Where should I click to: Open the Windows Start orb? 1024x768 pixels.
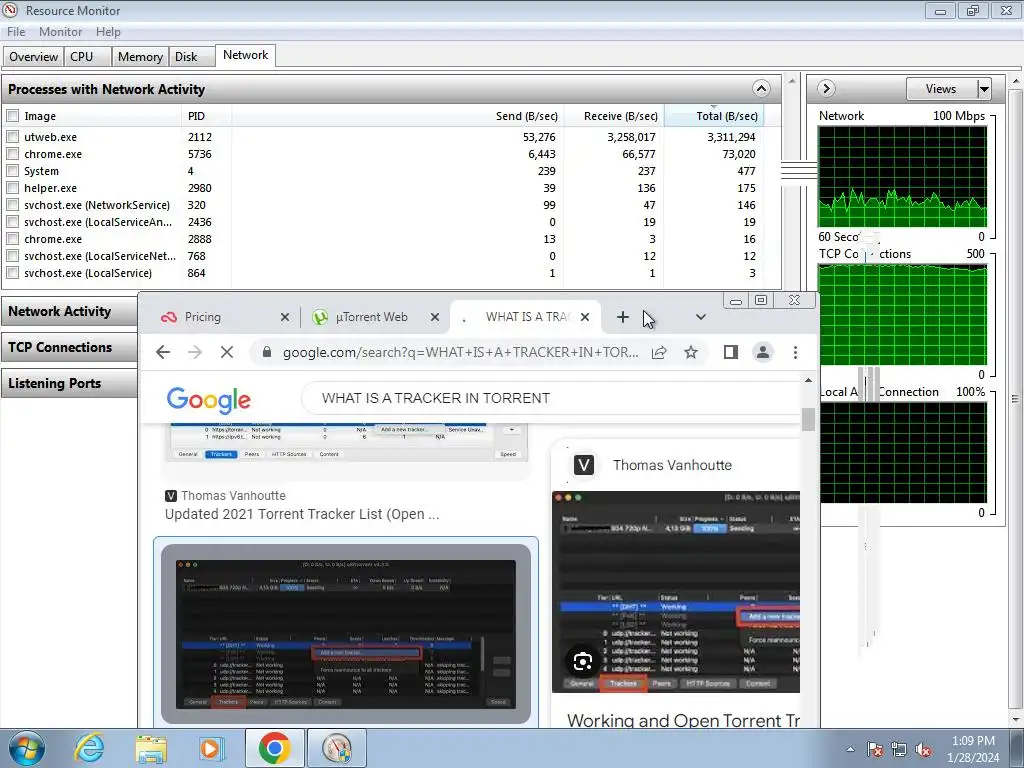(27, 748)
